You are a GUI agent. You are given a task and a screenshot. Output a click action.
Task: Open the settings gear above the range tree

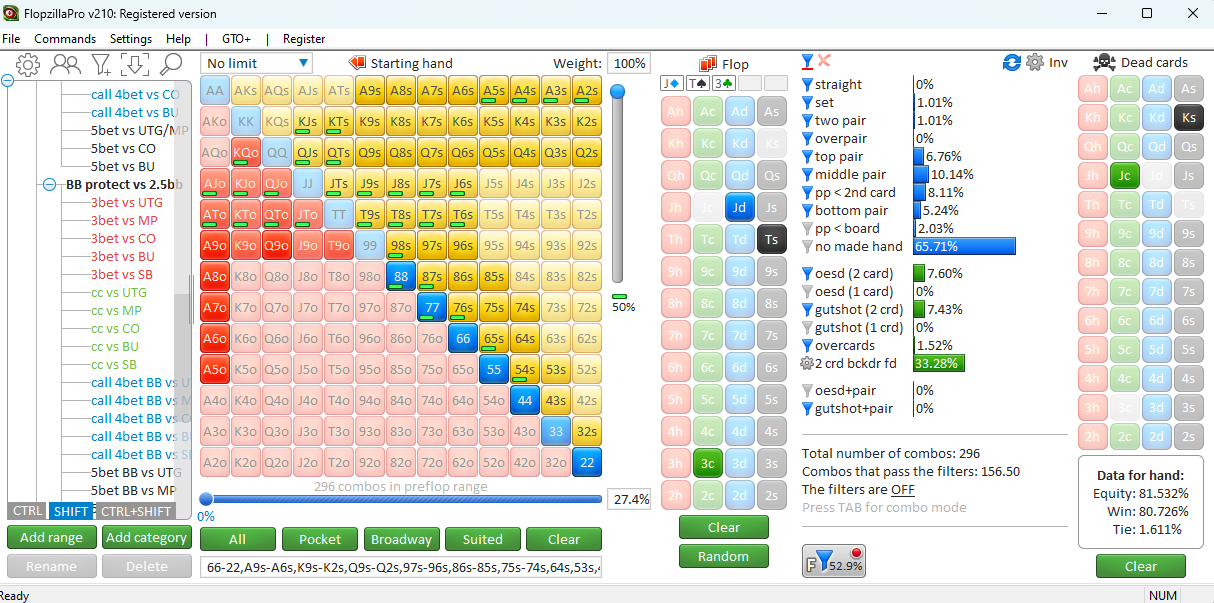click(28, 64)
